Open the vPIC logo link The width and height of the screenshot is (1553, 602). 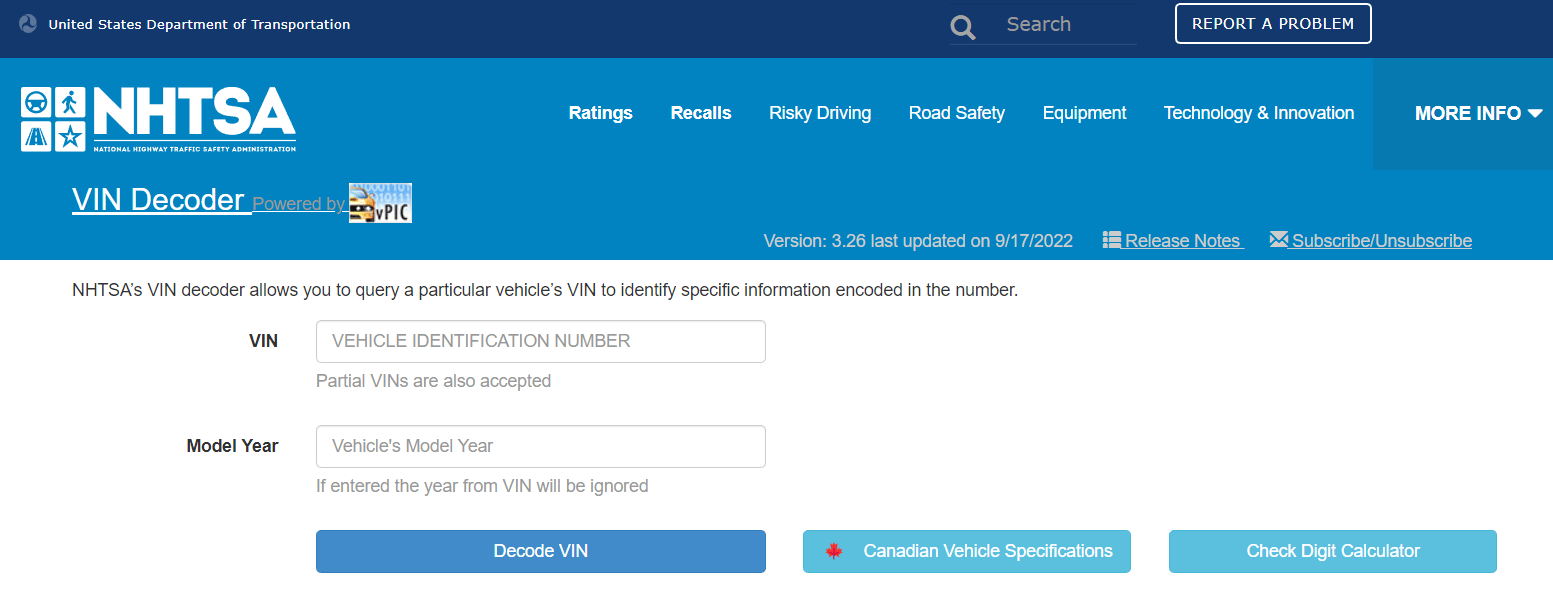380,202
